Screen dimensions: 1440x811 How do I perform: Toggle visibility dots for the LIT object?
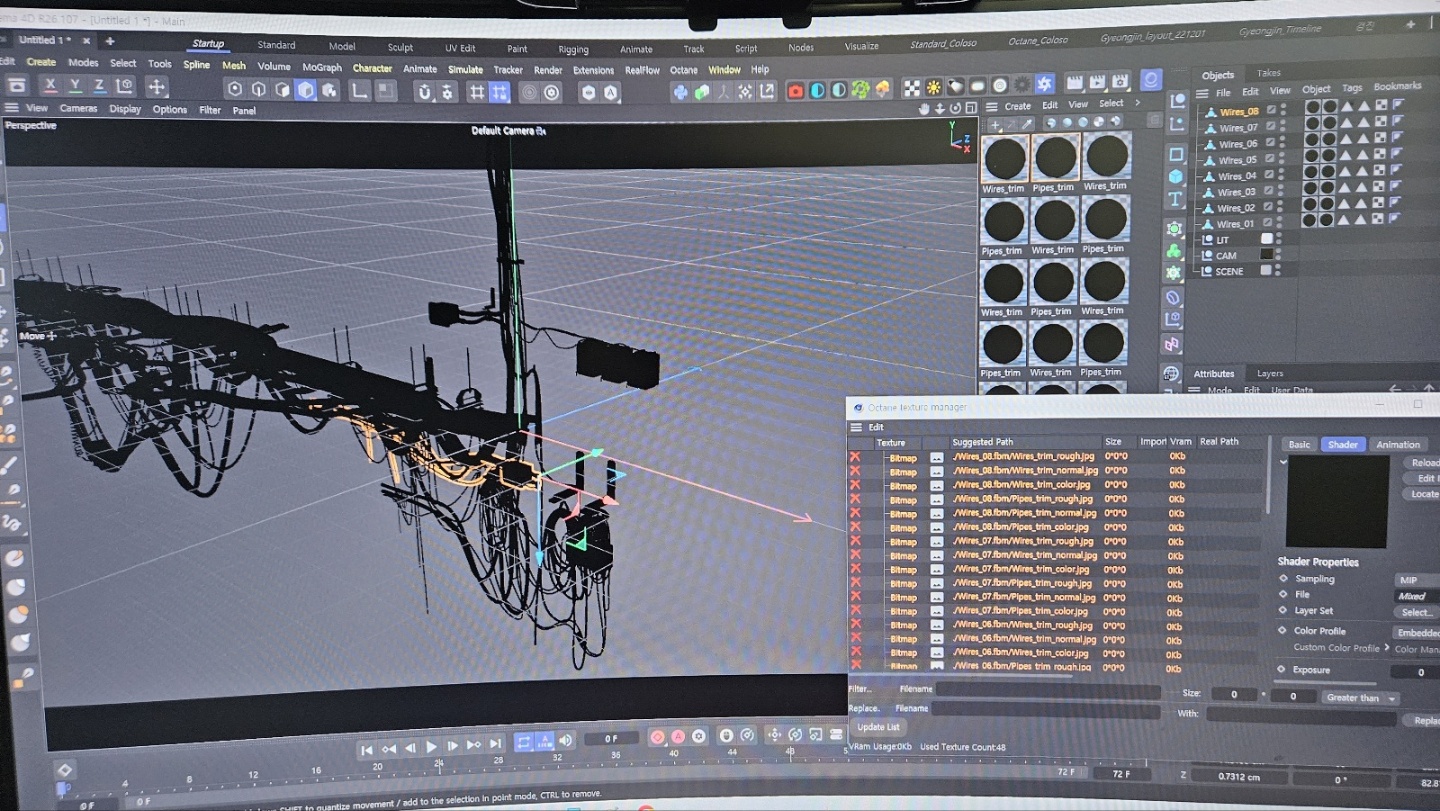click(1281, 238)
